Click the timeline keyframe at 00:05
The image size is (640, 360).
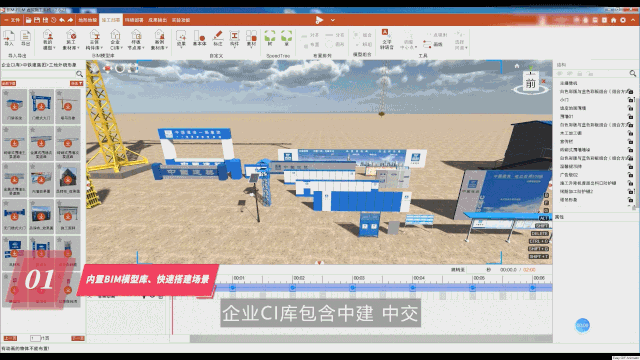pos(472,288)
